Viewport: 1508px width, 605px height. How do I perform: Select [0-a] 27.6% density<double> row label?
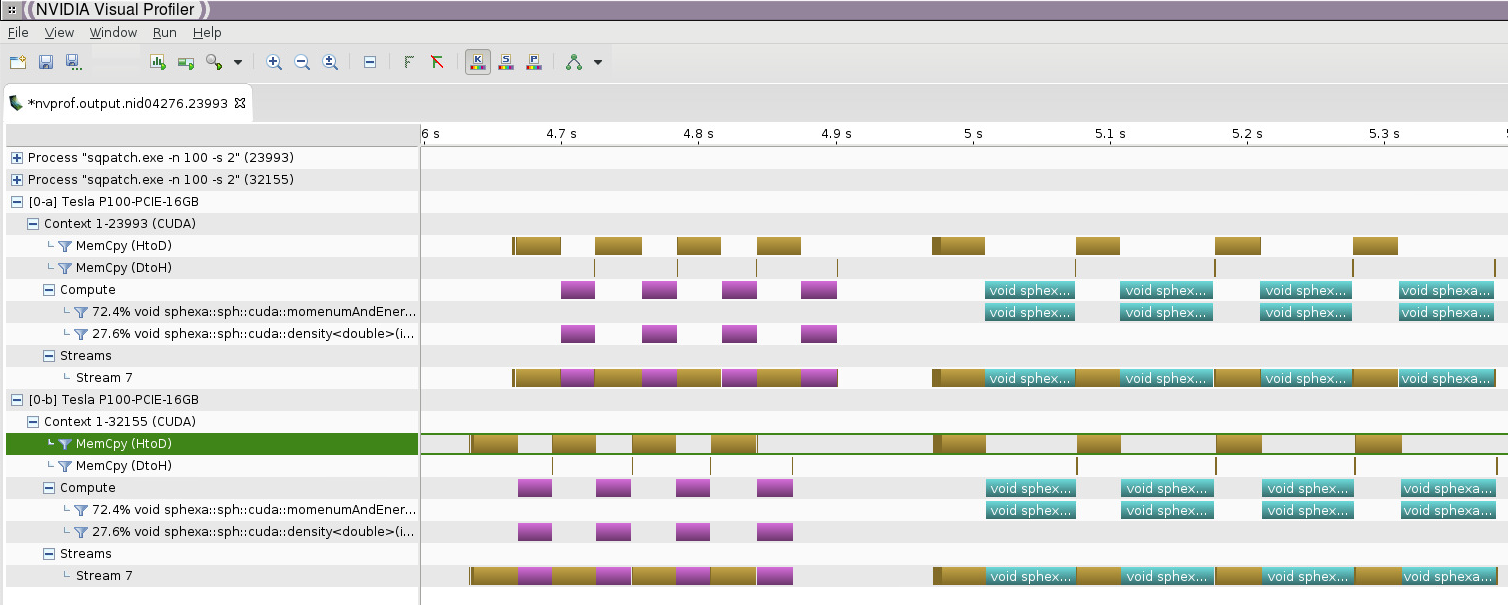pyautogui.click(x=254, y=334)
